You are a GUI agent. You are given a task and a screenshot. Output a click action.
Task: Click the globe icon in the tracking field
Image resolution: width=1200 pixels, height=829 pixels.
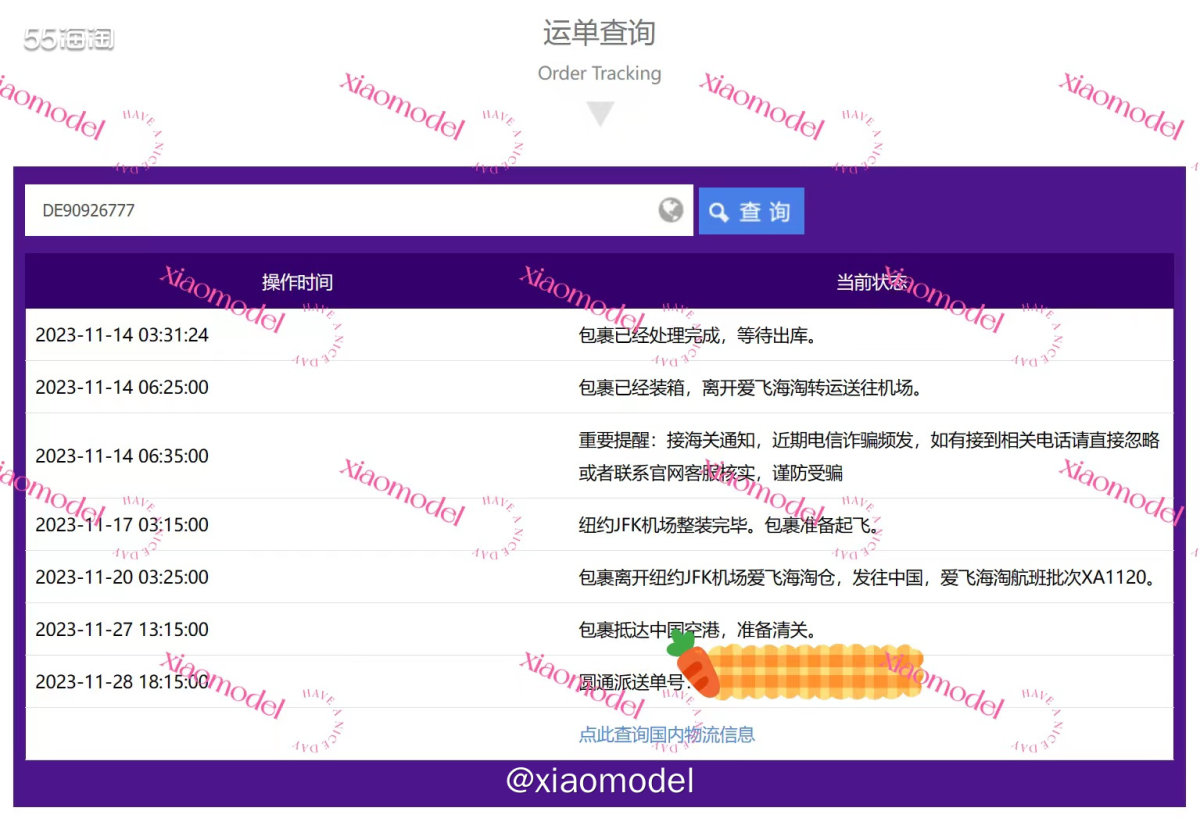(671, 210)
